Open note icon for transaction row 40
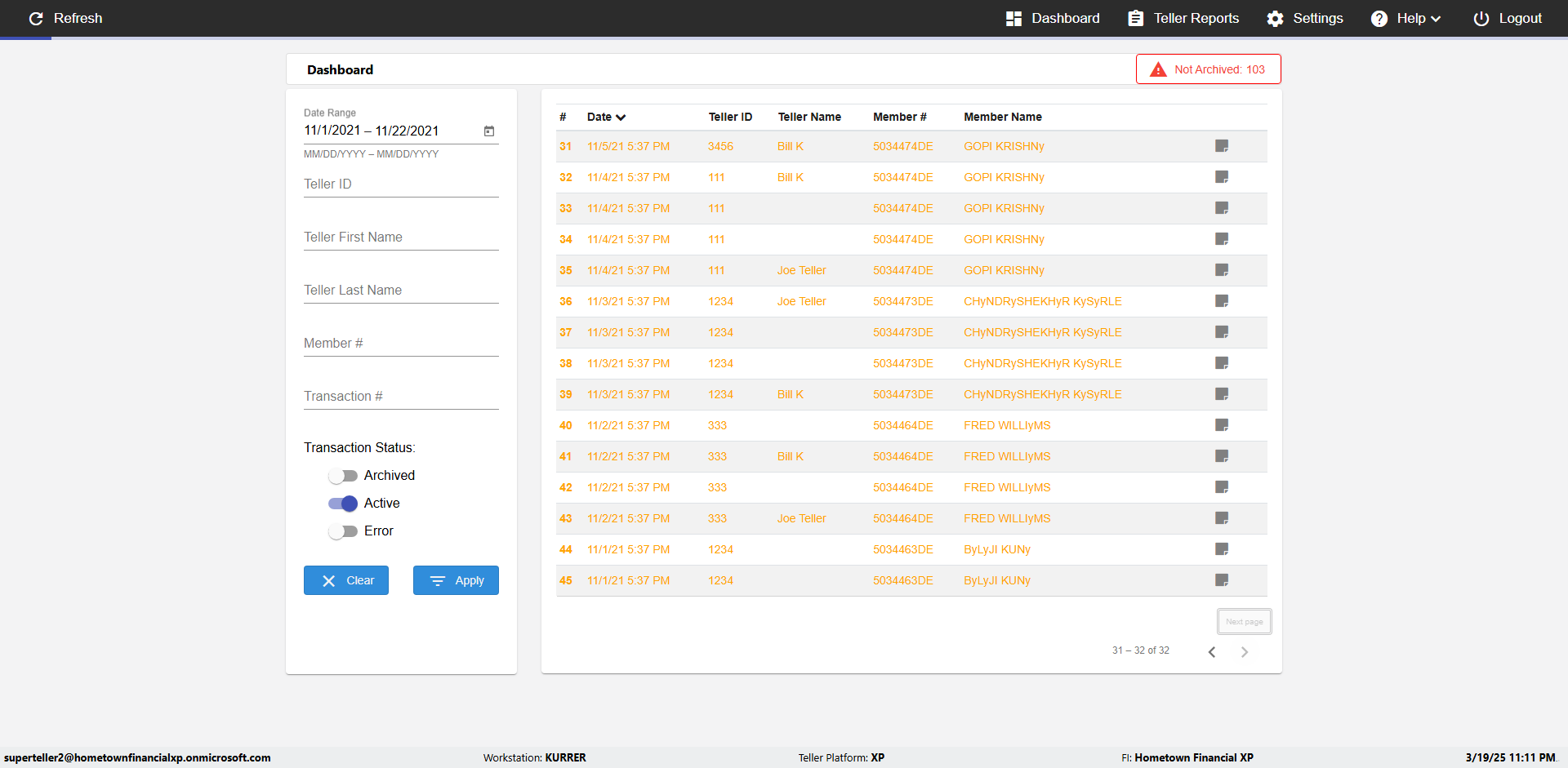The image size is (1568, 768). pos(1222,425)
